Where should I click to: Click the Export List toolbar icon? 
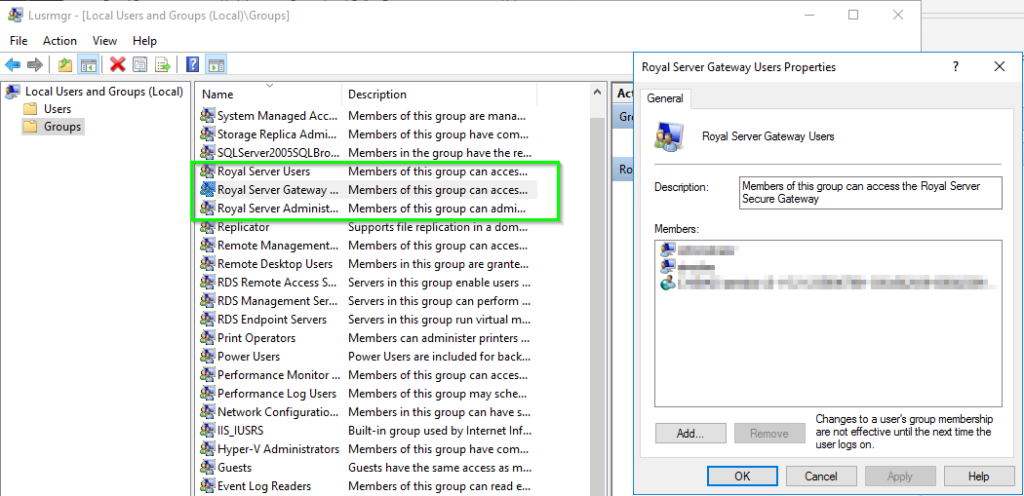click(x=162, y=65)
